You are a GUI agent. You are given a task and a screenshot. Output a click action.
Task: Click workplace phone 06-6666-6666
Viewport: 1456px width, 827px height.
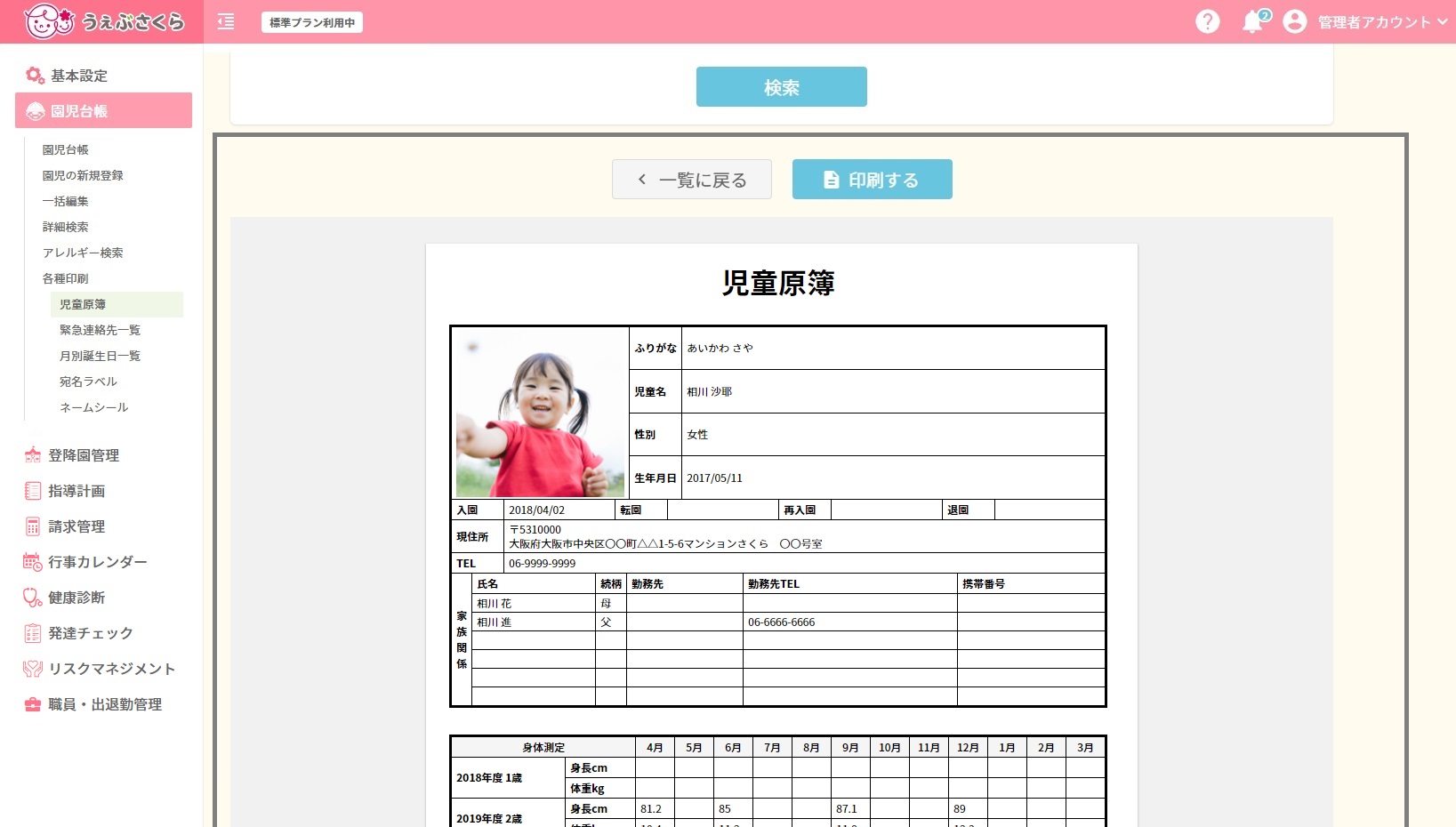pyautogui.click(x=781, y=622)
